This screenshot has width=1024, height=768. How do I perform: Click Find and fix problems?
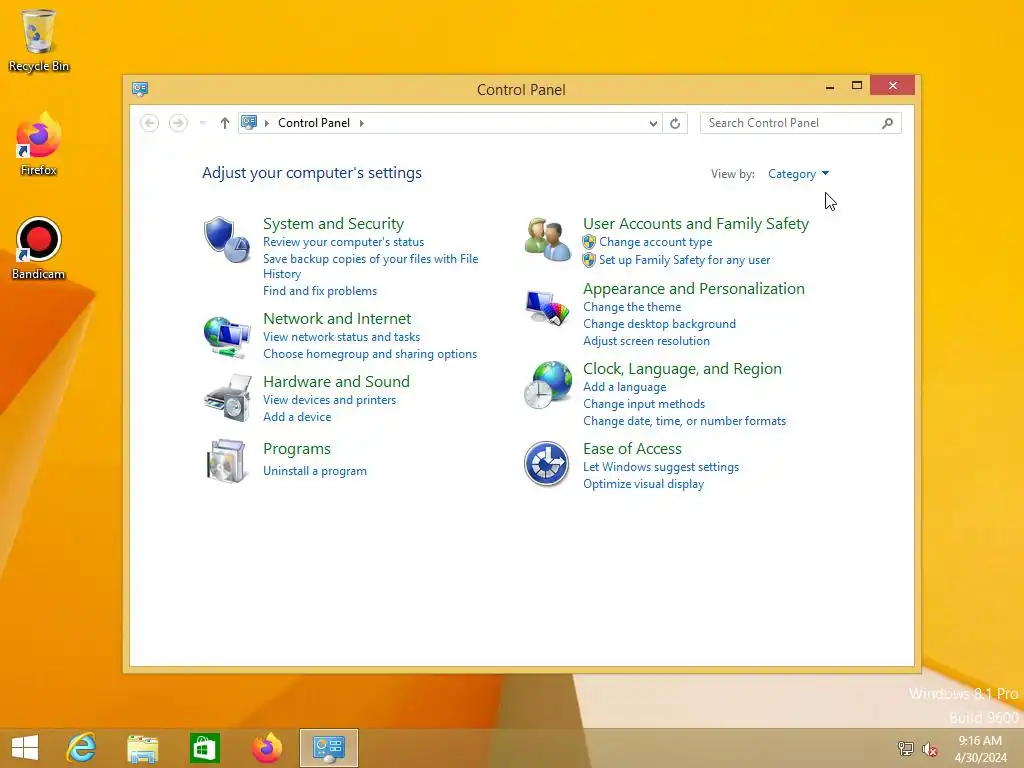[x=320, y=291]
